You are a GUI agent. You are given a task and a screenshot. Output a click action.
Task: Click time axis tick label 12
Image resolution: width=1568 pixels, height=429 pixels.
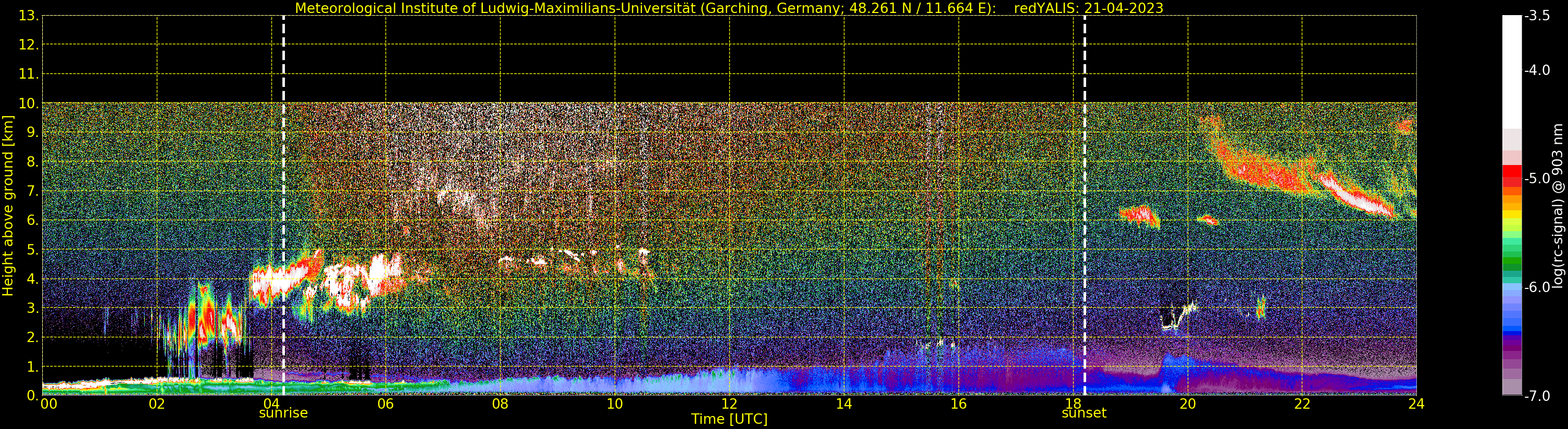[729, 404]
